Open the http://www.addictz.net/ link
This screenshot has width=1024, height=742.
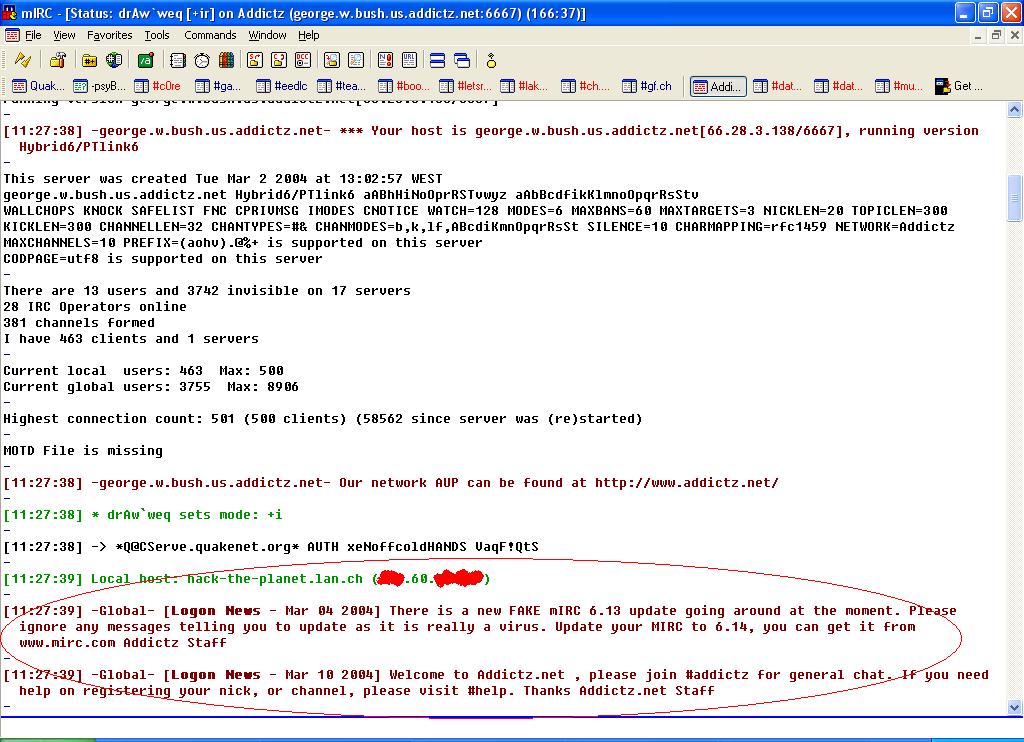tap(686, 483)
